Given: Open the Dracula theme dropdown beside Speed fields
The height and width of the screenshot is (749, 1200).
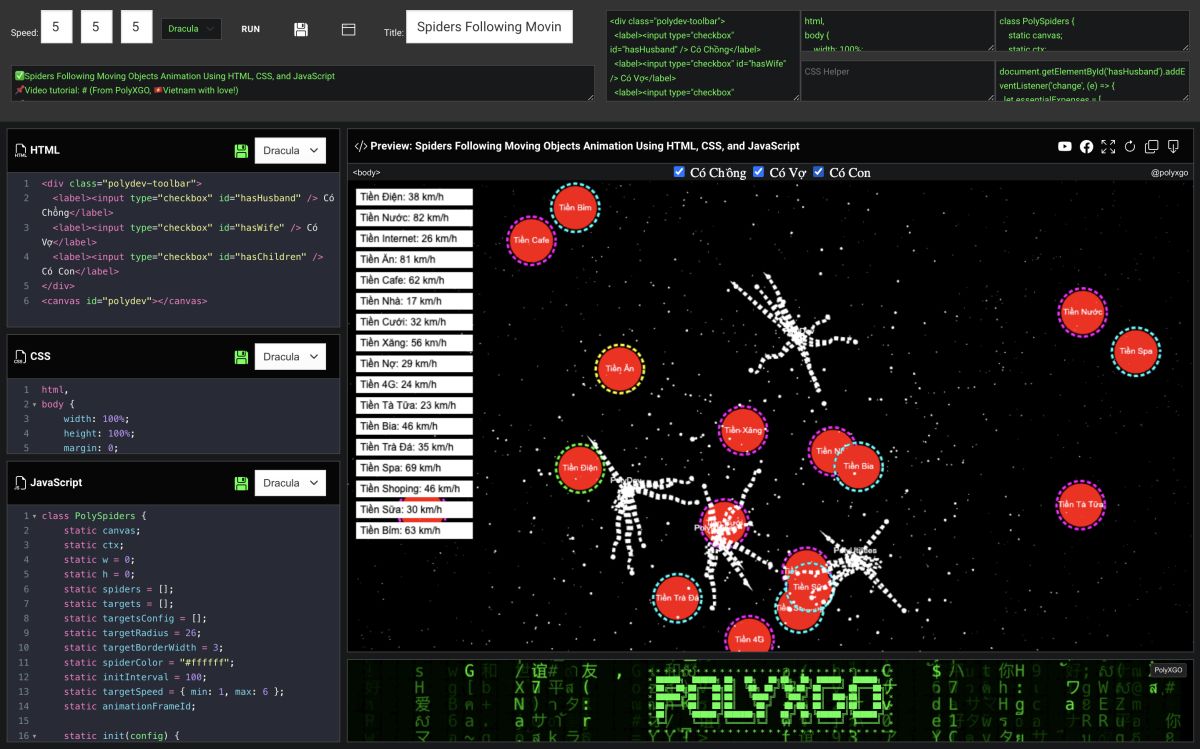Looking at the screenshot, I should 191,29.
